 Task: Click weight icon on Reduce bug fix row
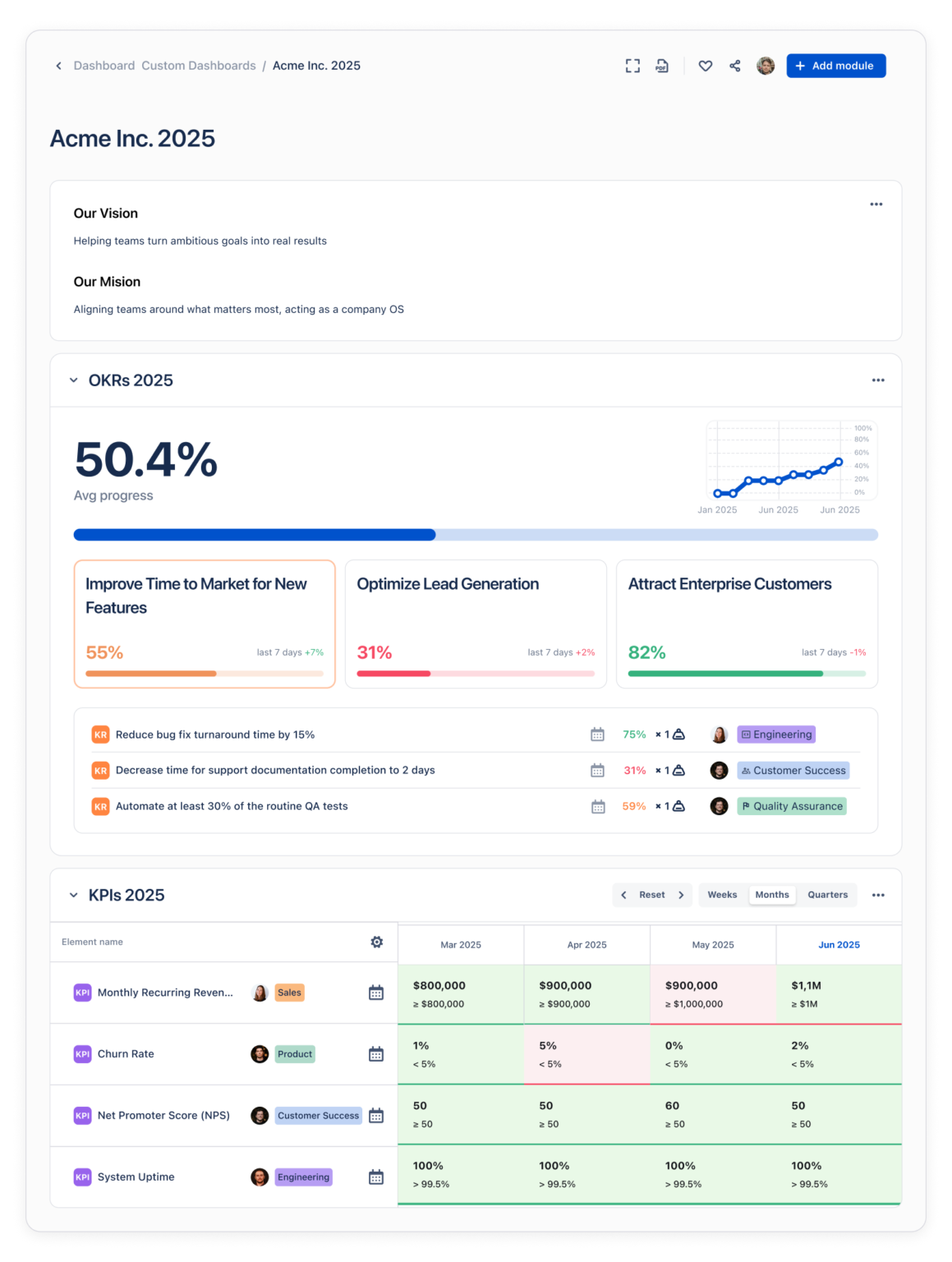[x=678, y=735]
